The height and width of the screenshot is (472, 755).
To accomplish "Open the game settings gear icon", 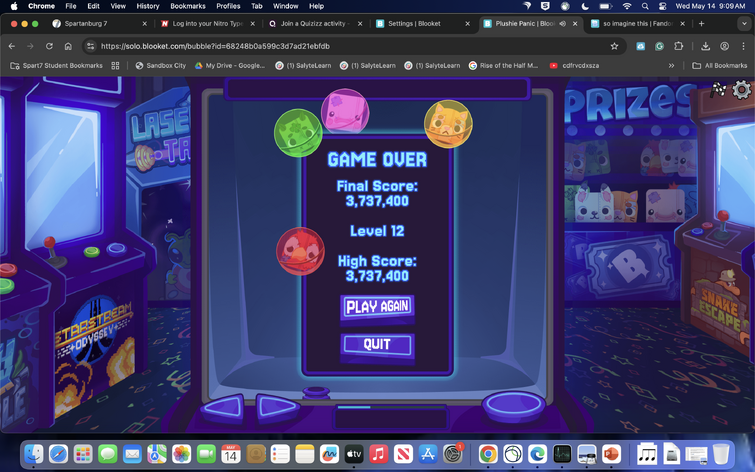I will (x=741, y=90).
